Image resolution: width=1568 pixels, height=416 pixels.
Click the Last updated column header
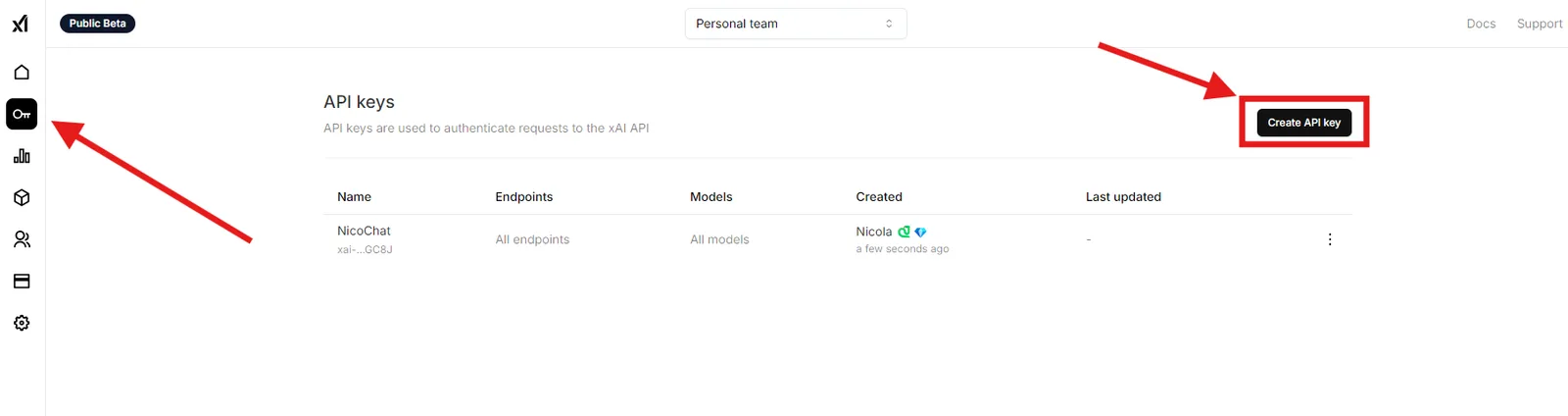point(1123,197)
